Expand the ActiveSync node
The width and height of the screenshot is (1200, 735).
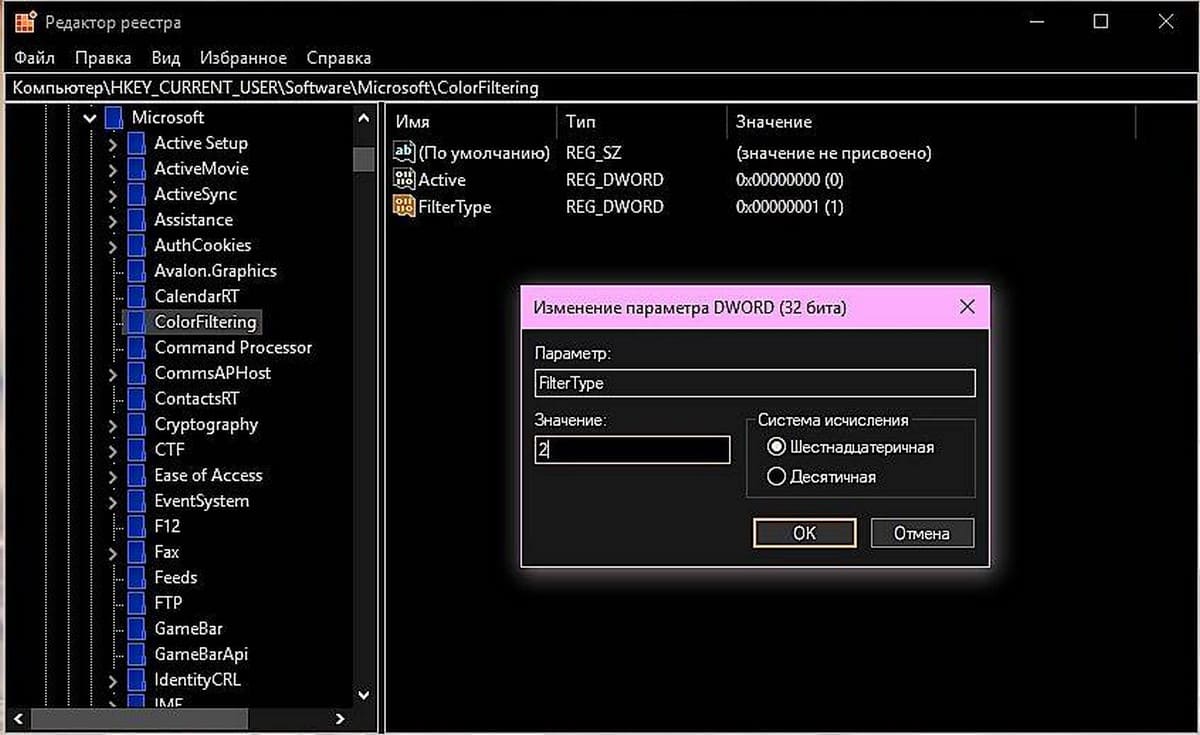pos(113,195)
